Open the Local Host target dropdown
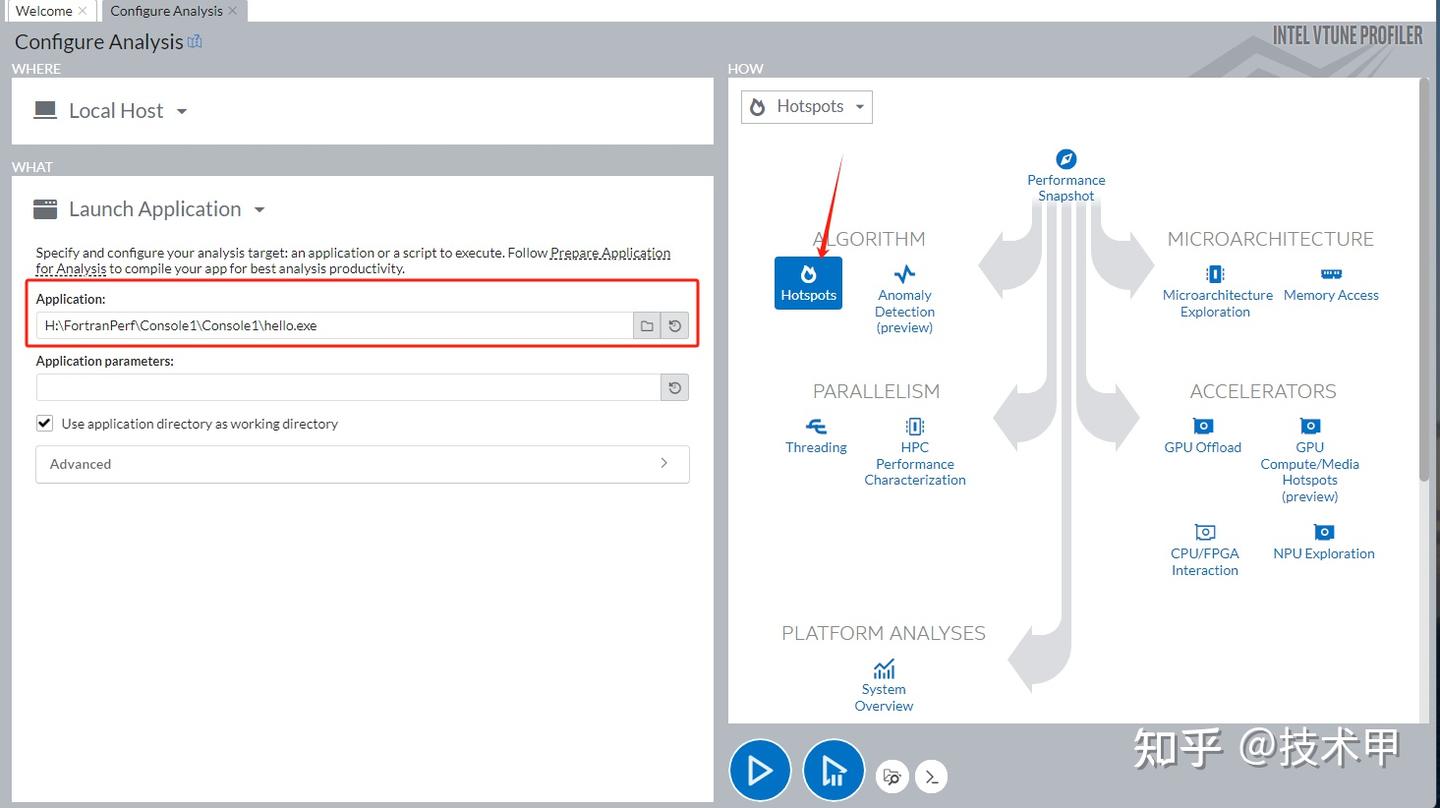This screenshot has width=1440, height=808. [181, 111]
